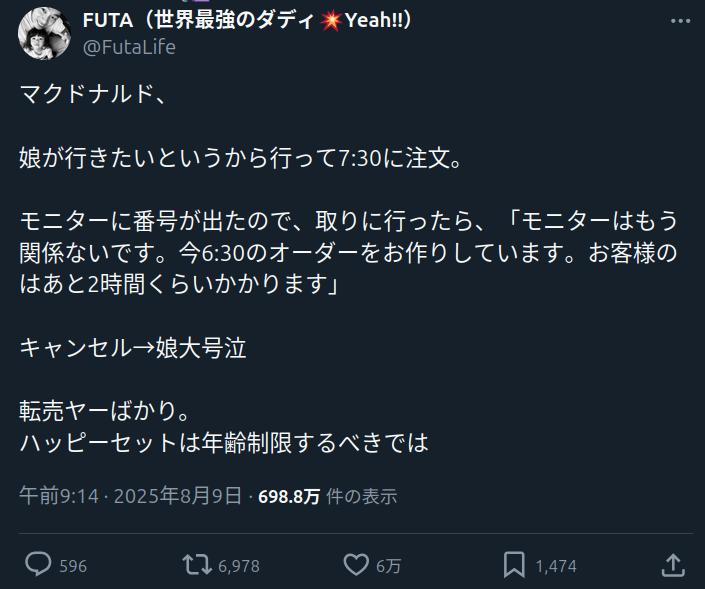Image resolution: width=705 pixels, height=589 pixels.
Task: Click the sentence about ハッピーセット age limits
Action: [x=224, y=442]
